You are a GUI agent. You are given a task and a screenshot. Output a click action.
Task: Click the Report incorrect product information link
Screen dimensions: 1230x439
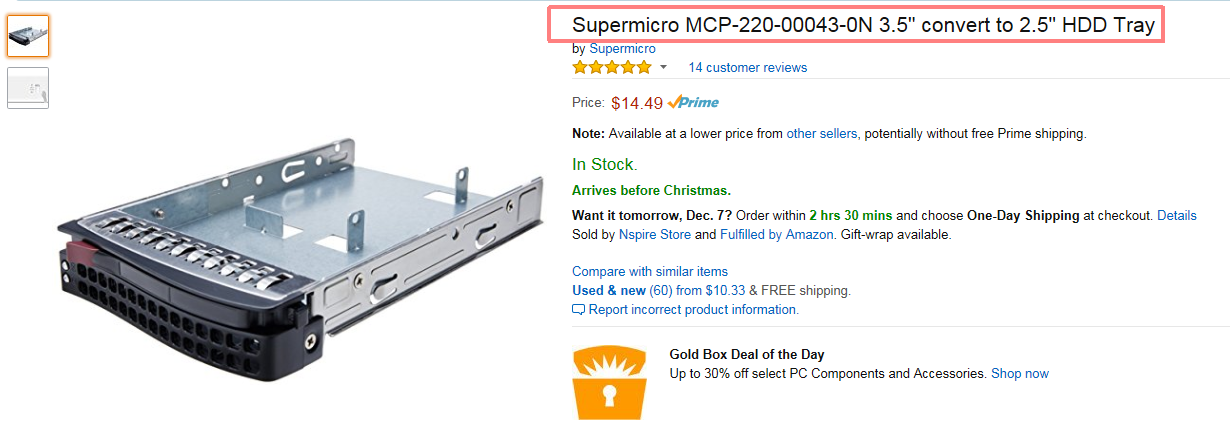693,310
